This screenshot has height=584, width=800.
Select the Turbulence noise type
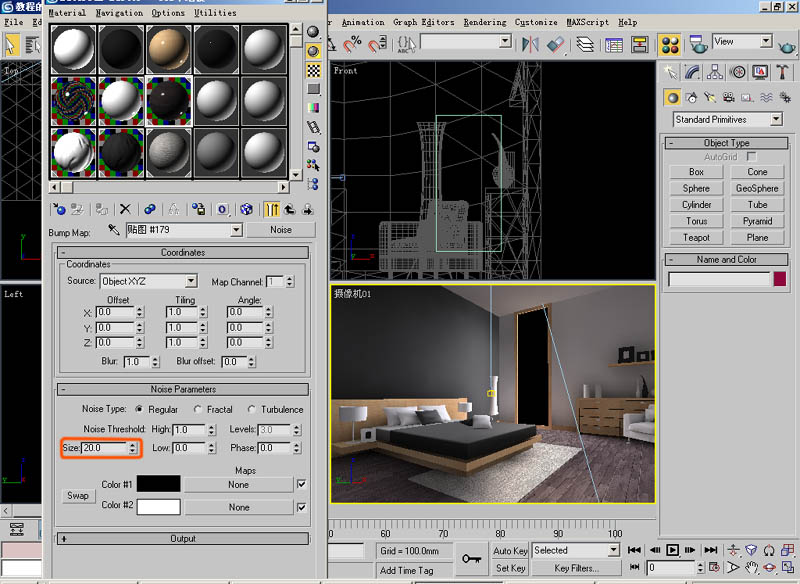(x=252, y=409)
